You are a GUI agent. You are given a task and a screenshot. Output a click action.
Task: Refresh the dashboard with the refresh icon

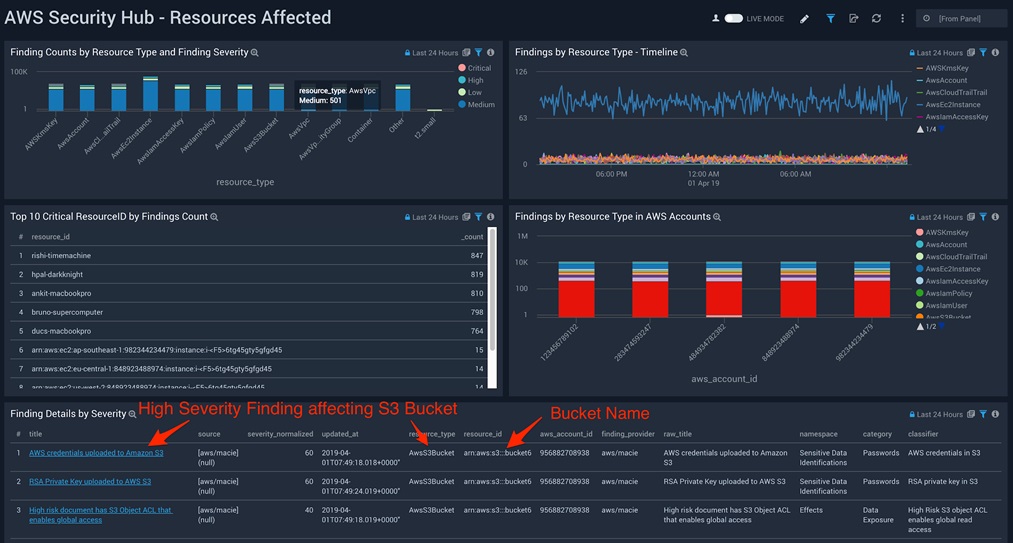click(876, 18)
